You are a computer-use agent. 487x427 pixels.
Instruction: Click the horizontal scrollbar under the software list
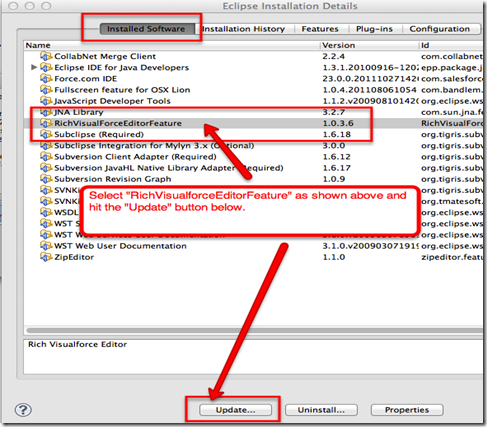tap(255, 330)
